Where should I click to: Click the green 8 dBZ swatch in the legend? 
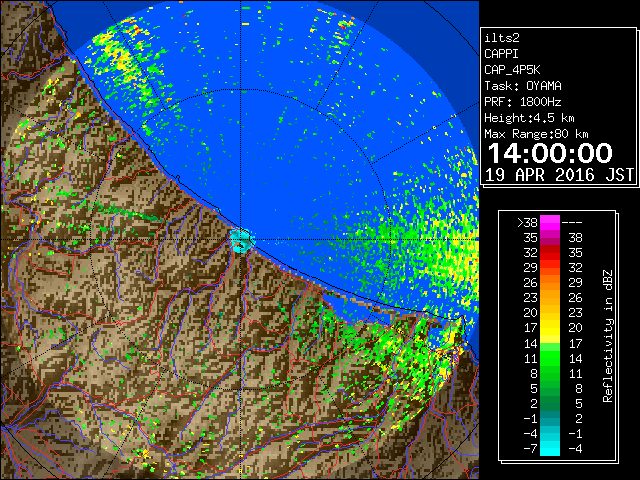pyautogui.click(x=550, y=373)
